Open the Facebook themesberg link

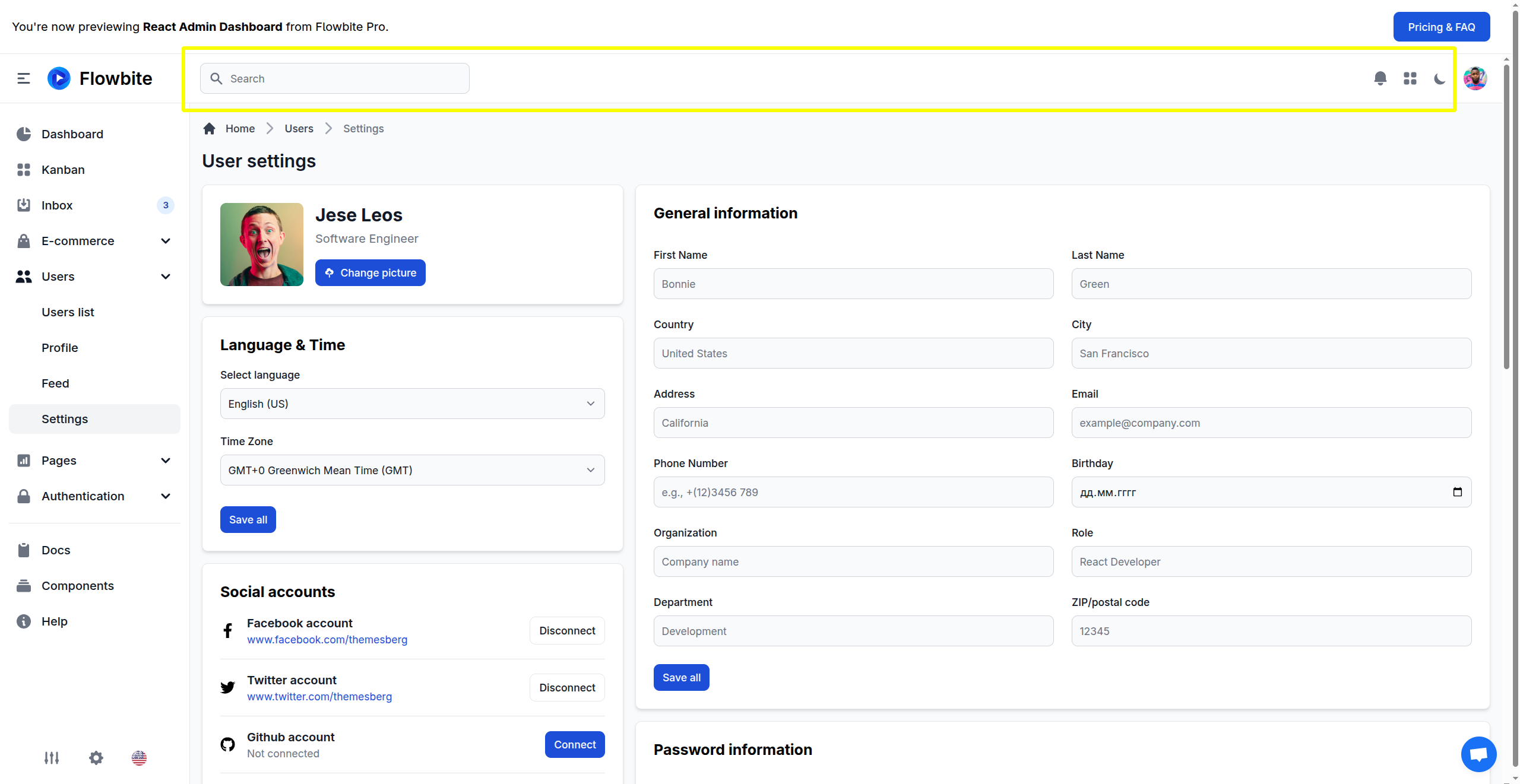327,640
